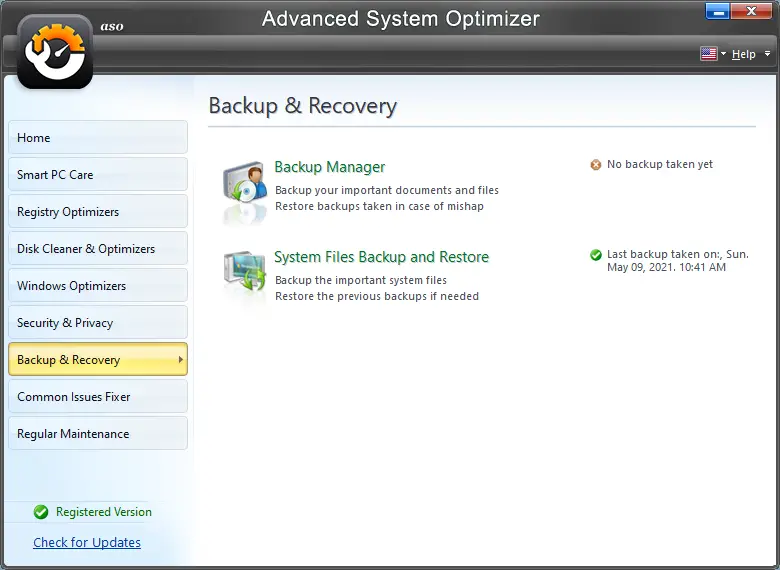The width and height of the screenshot is (780, 570).
Task: Open the Help menu
Action: [x=743, y=54]
